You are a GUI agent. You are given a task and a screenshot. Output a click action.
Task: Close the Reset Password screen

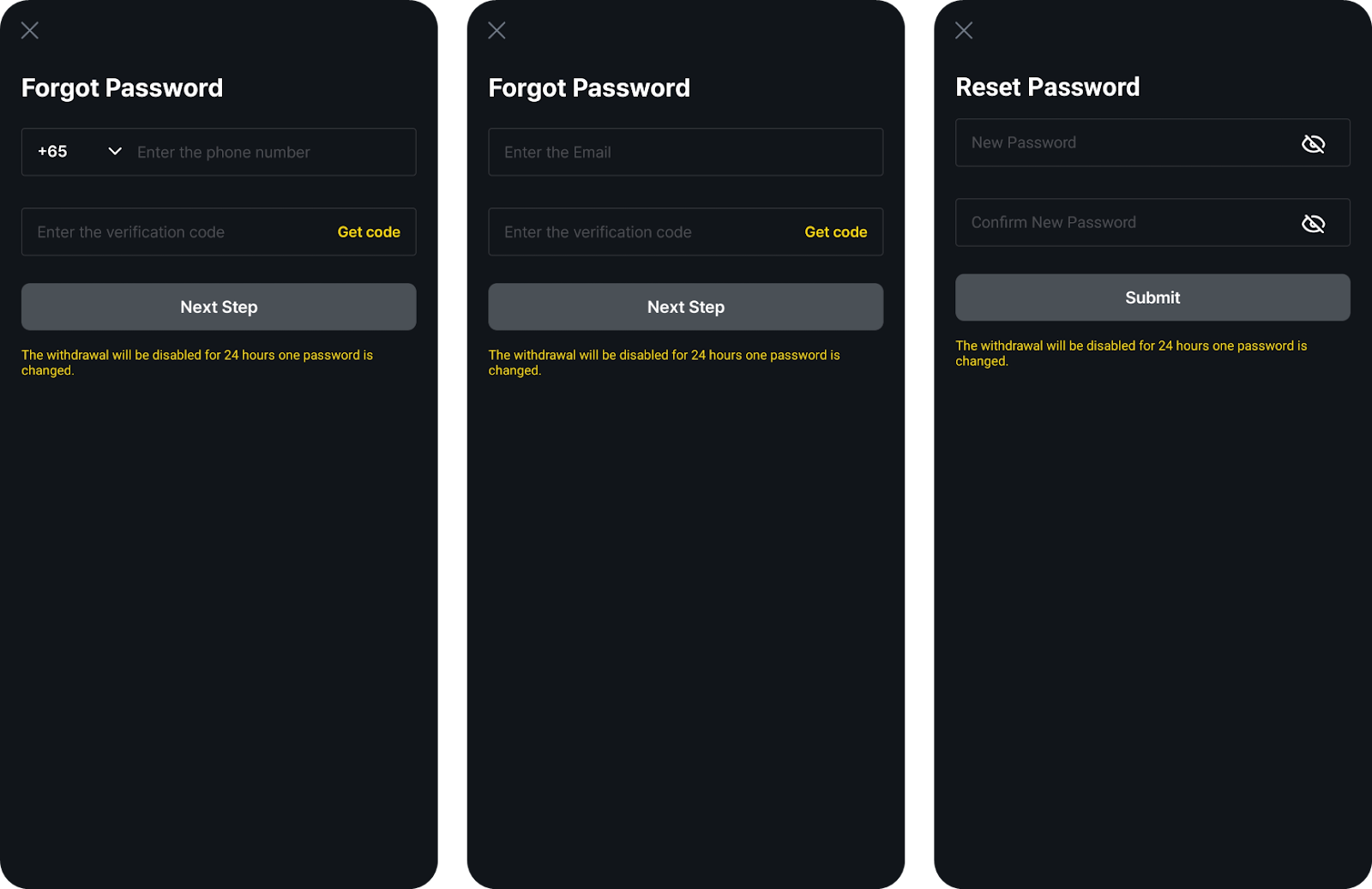click(964, 31)
